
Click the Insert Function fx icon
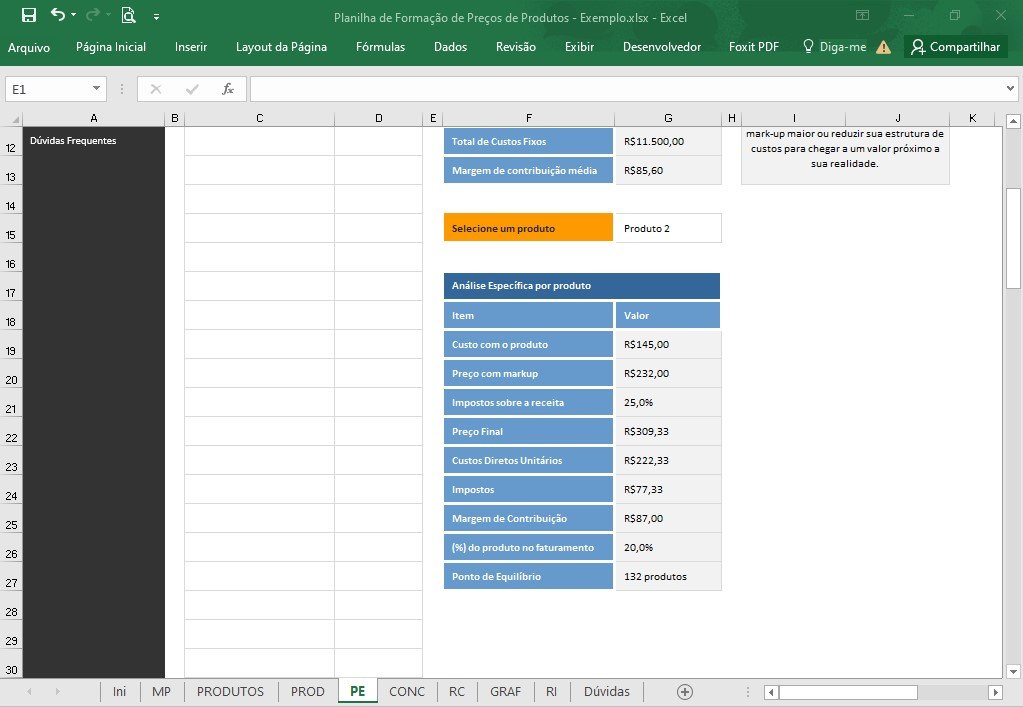point(228,89)
